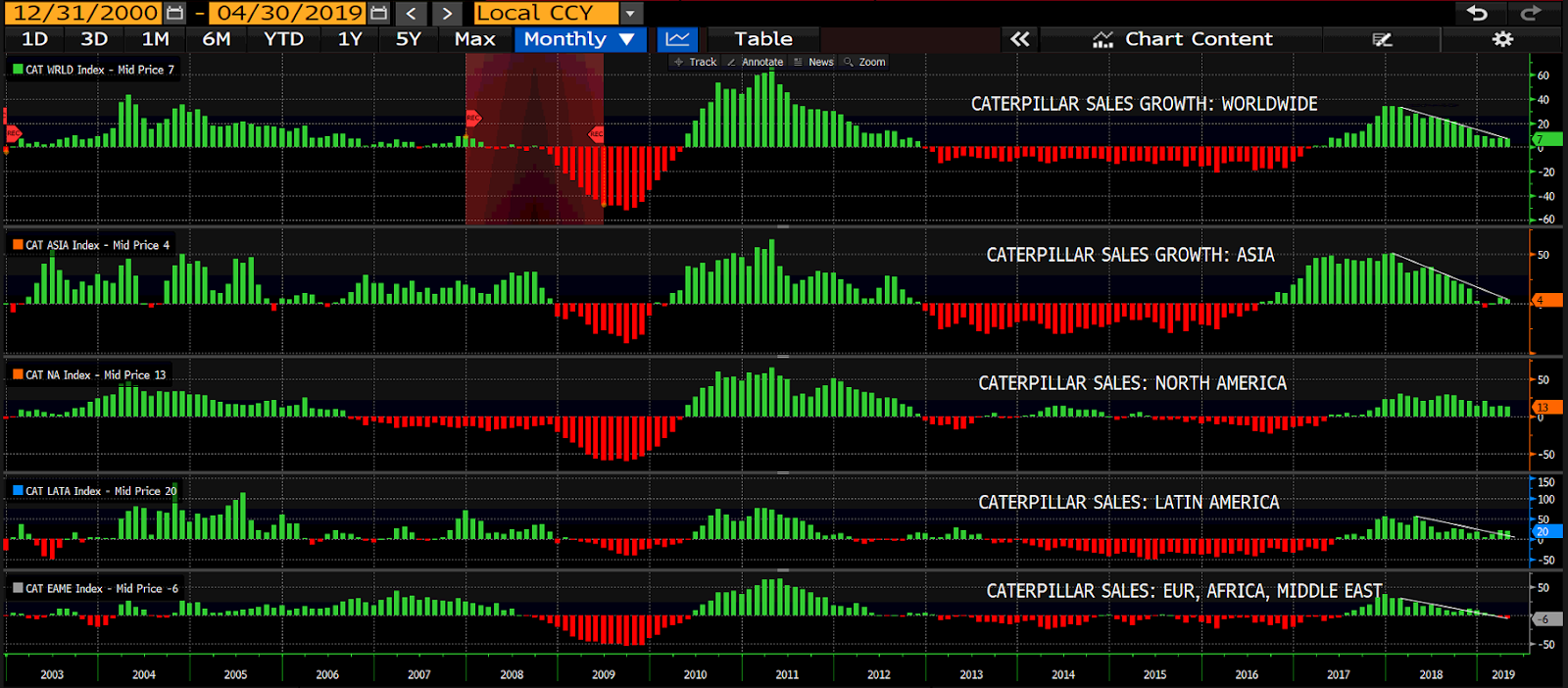Switch to Table view
This screenshot has width=1568, height=688.
[763, 39]
